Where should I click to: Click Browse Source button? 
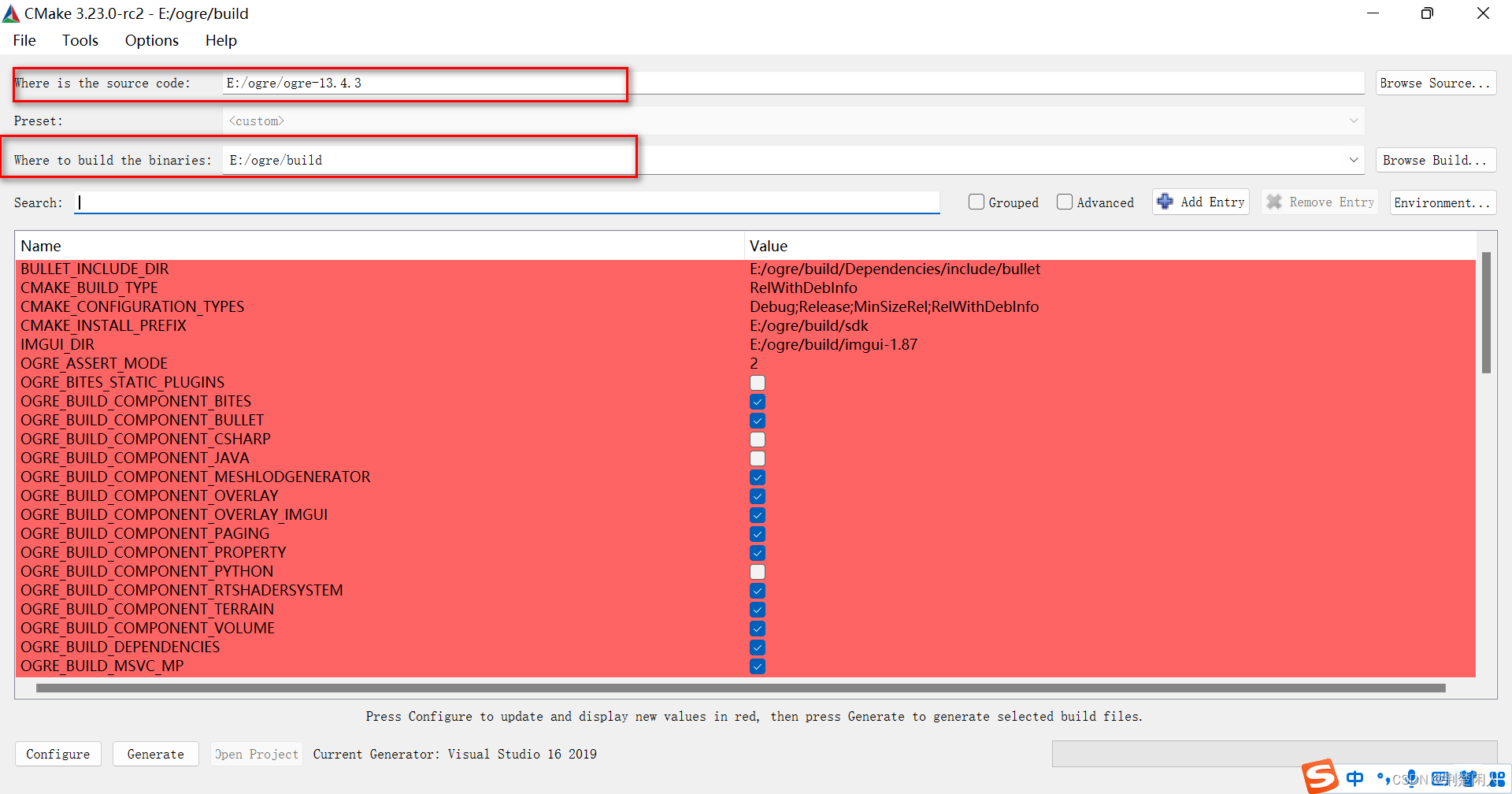point(1436,83)
